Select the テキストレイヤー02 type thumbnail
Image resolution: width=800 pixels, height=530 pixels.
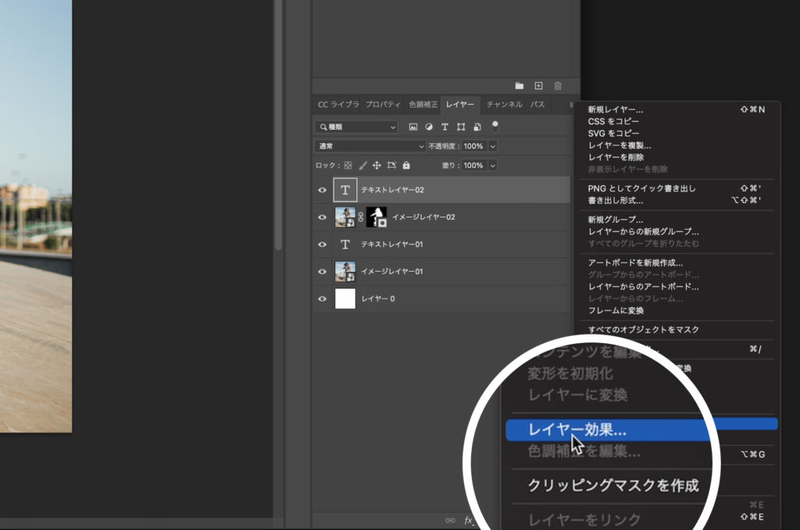click(345, 190)
